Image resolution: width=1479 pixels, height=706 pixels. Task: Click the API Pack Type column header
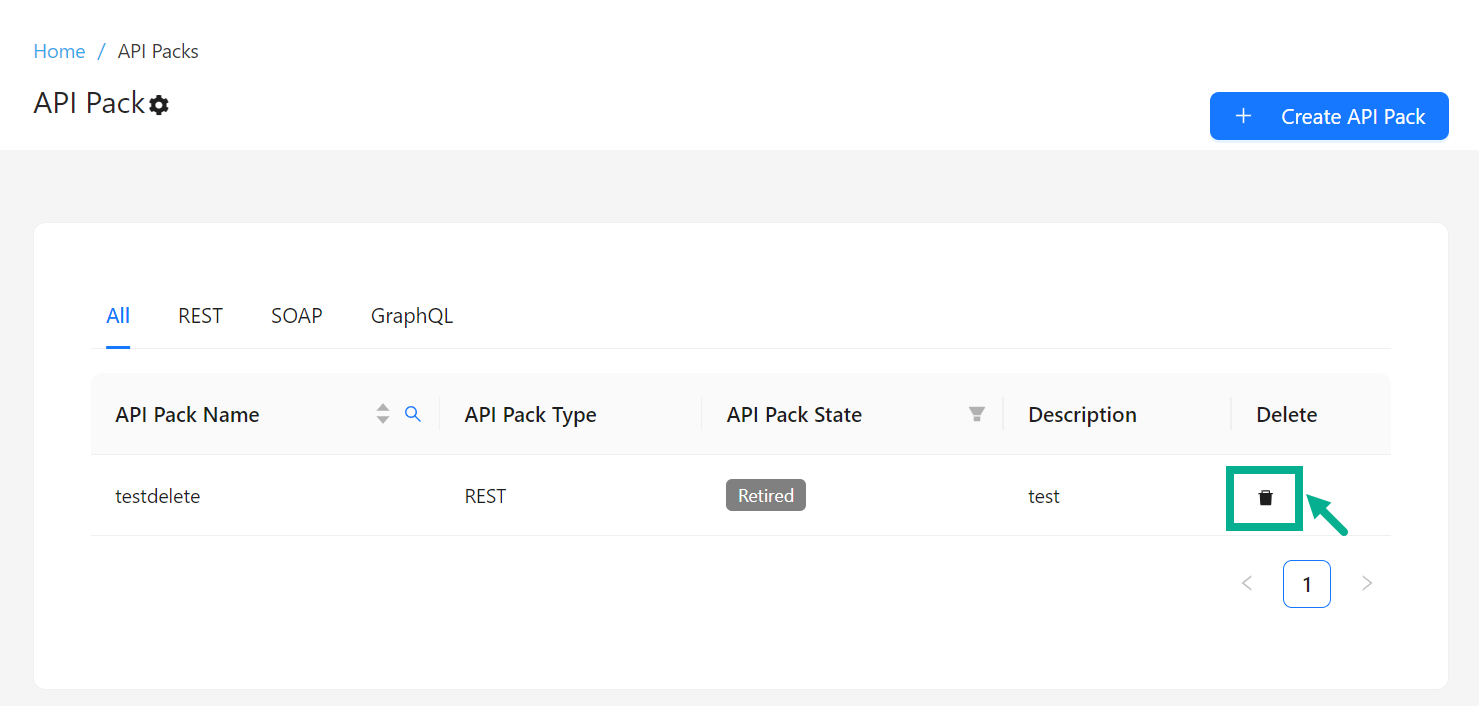[x=530, y=415]
